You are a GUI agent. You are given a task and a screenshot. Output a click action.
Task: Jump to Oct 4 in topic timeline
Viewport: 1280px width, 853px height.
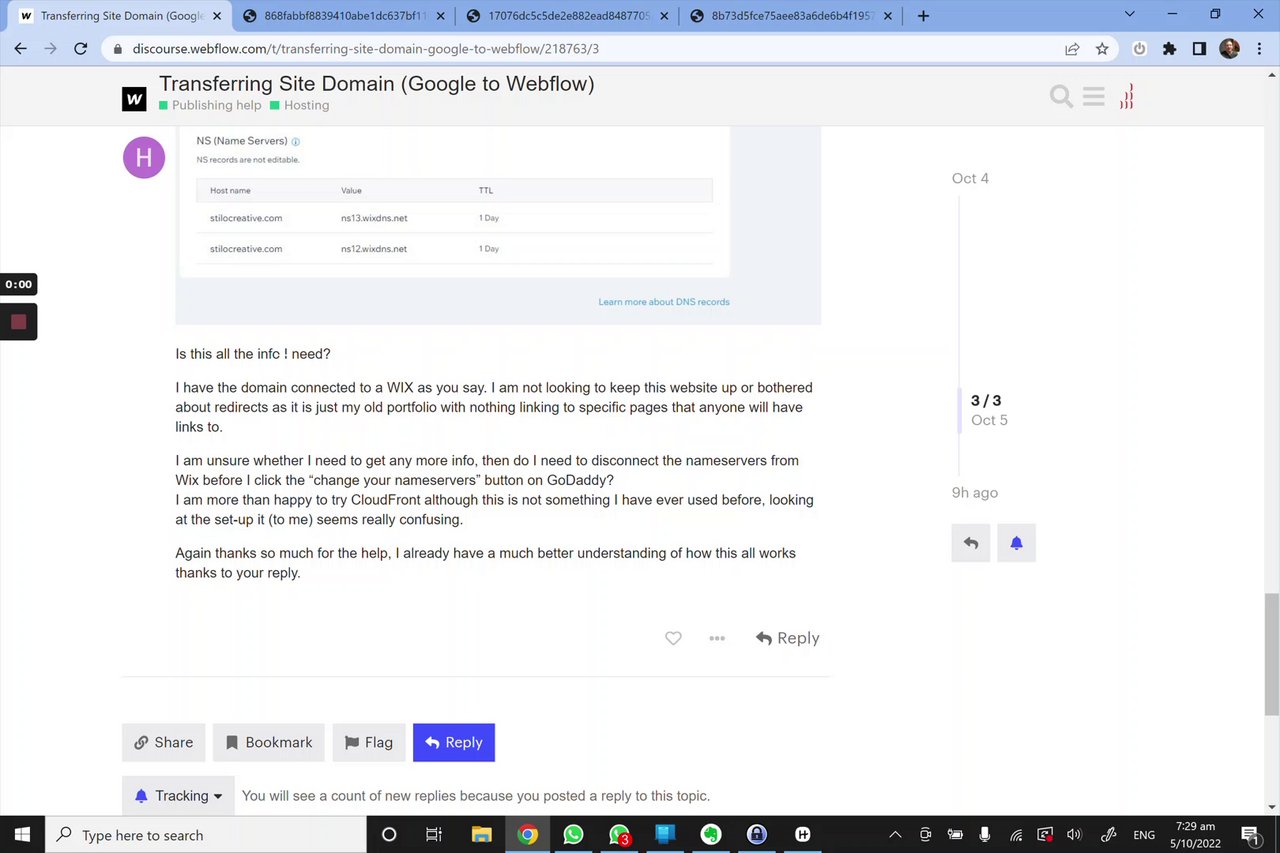[970, 178]
